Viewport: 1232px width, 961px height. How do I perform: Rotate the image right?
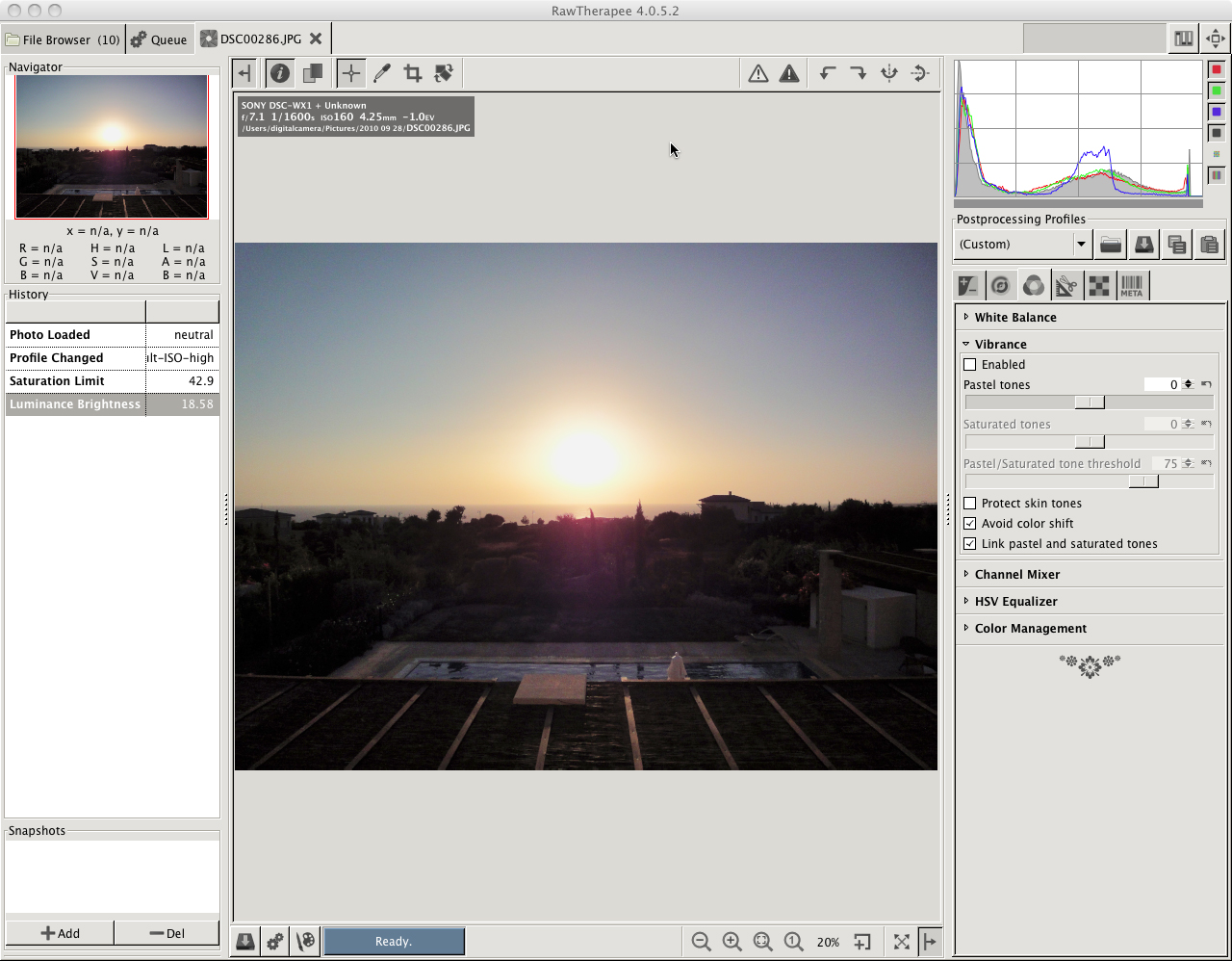click(858, 73)
